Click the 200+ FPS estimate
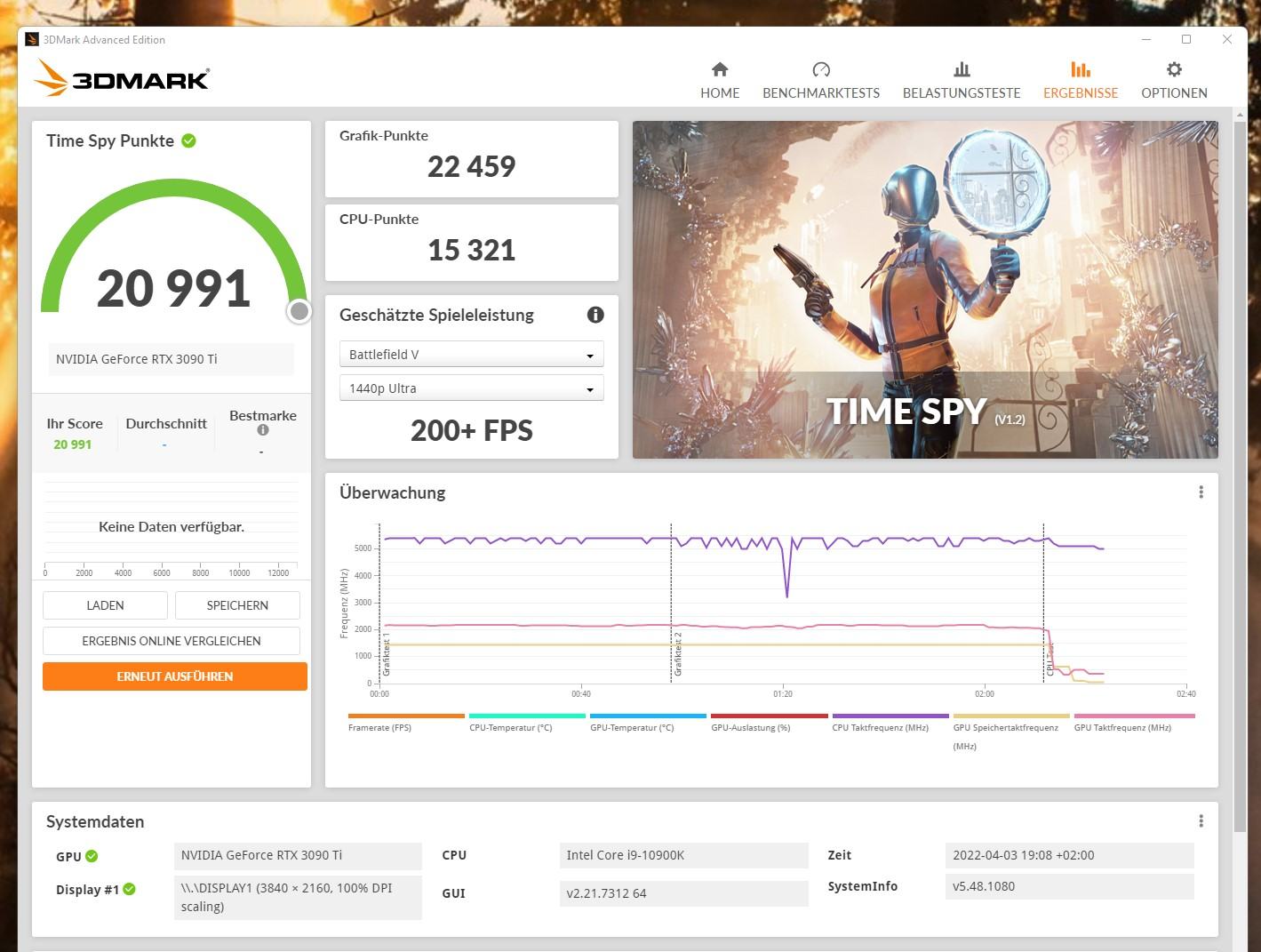1261x952 pixels. (471, 430)
